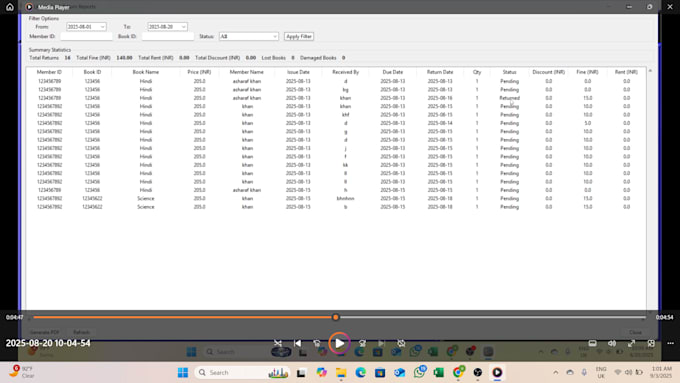This screenshot has height=383, width=680.
Task: Skip forward a few seconds
Action: pyautogui.click(x=362, y=343)
